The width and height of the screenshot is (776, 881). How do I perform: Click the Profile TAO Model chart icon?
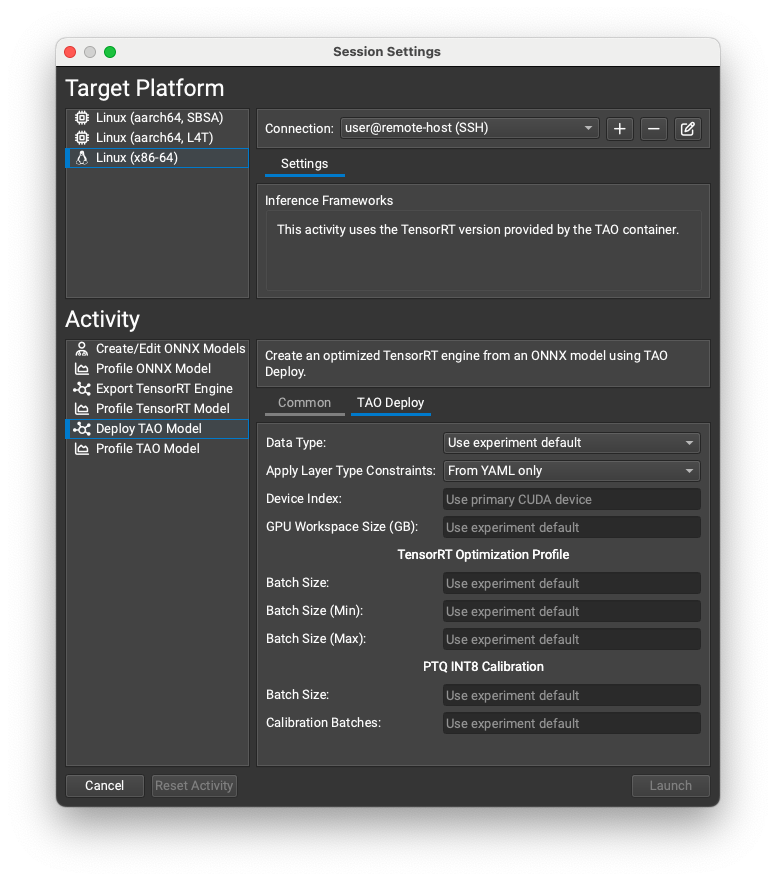[x=81, y=448]
